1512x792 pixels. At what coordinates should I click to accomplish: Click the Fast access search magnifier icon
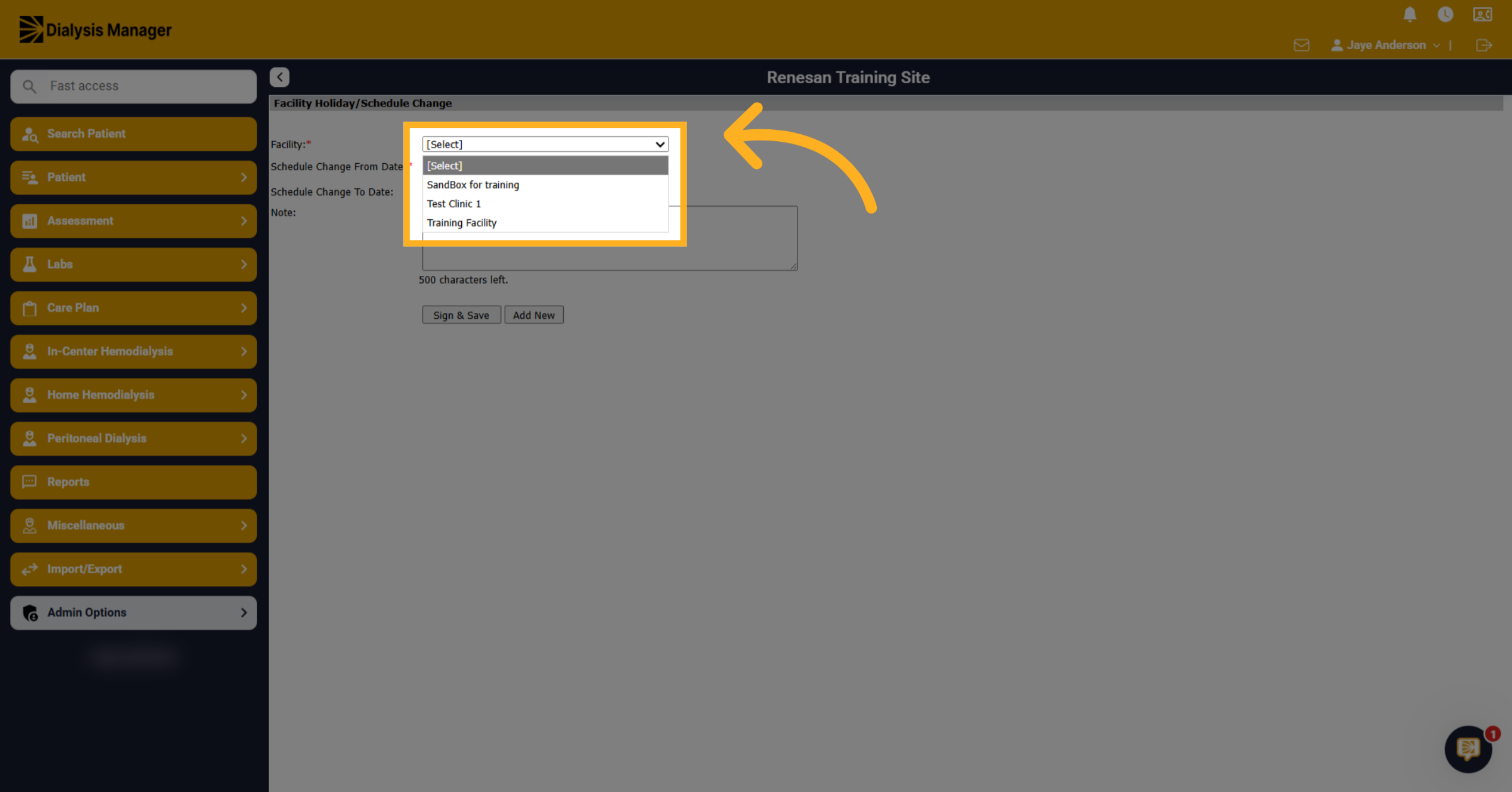tap(30, 86)
